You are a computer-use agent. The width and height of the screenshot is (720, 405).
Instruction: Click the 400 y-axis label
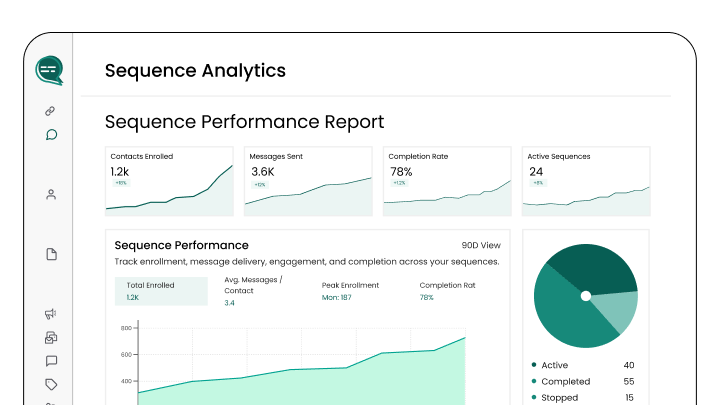click(126, 381)
